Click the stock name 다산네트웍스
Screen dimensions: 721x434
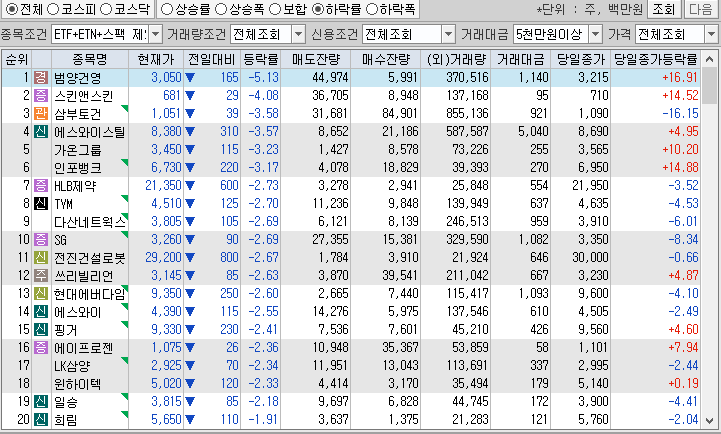click(90, 222)
